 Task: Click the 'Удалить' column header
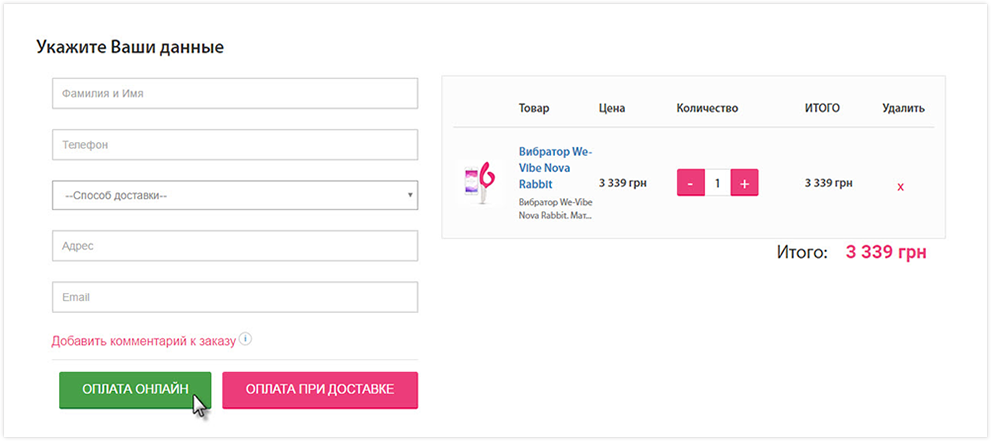click(x=903, y=108)
